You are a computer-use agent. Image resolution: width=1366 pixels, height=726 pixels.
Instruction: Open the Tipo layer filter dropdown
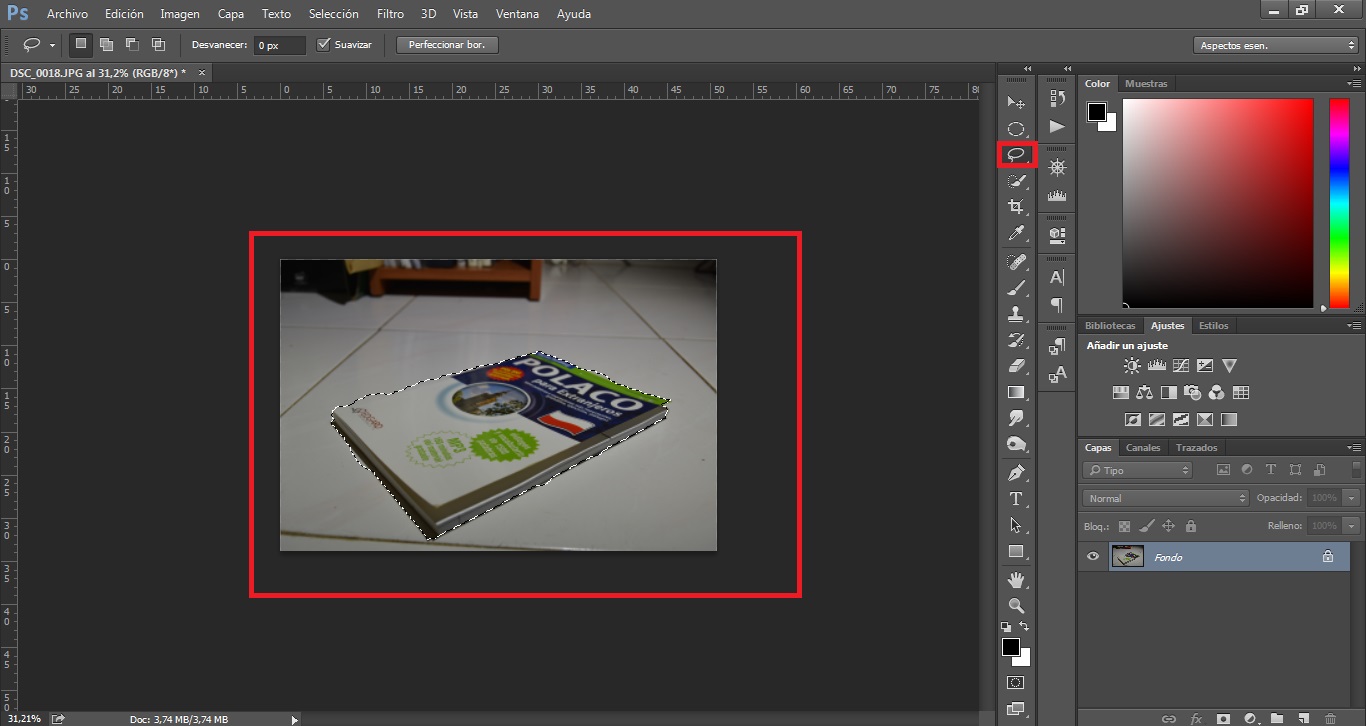[1138, 470]
